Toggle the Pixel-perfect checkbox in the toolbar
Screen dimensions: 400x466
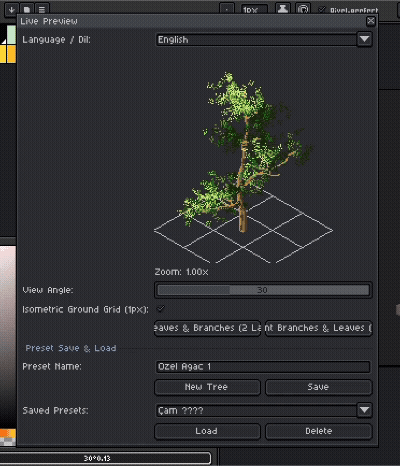(322, 10)
